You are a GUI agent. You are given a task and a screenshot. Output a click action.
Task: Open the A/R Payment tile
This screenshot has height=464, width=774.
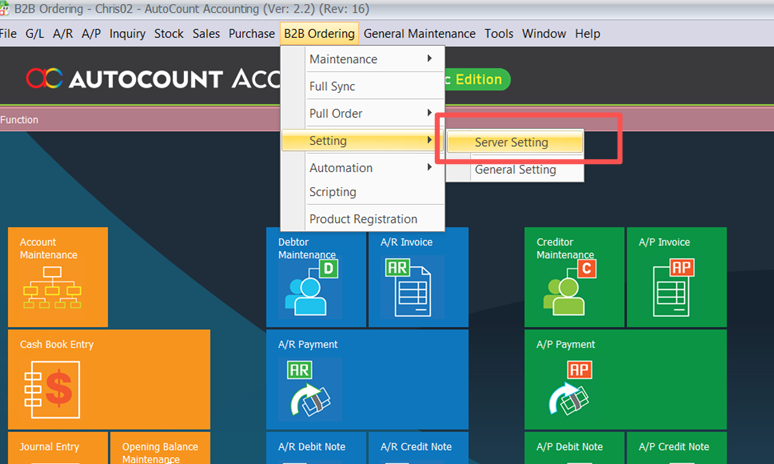[x=367, y=379]
